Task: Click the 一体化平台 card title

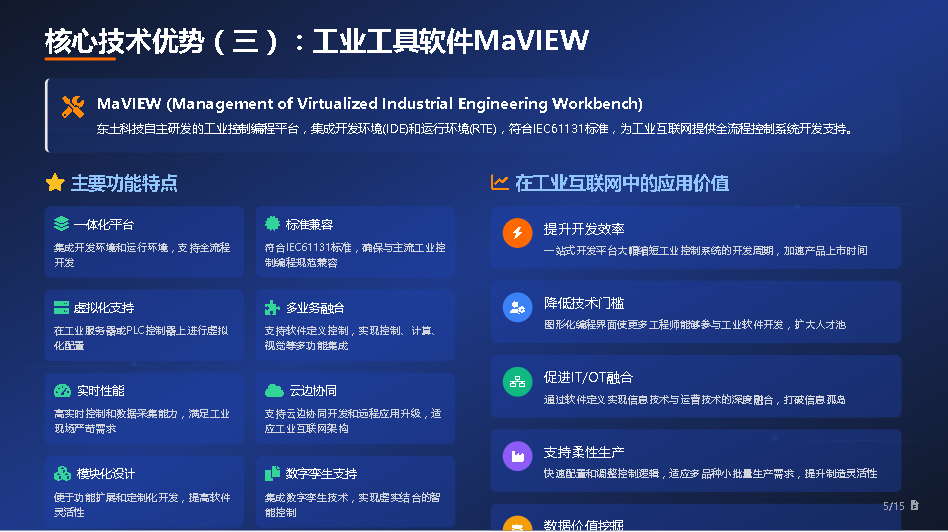Action: (104, 224)
